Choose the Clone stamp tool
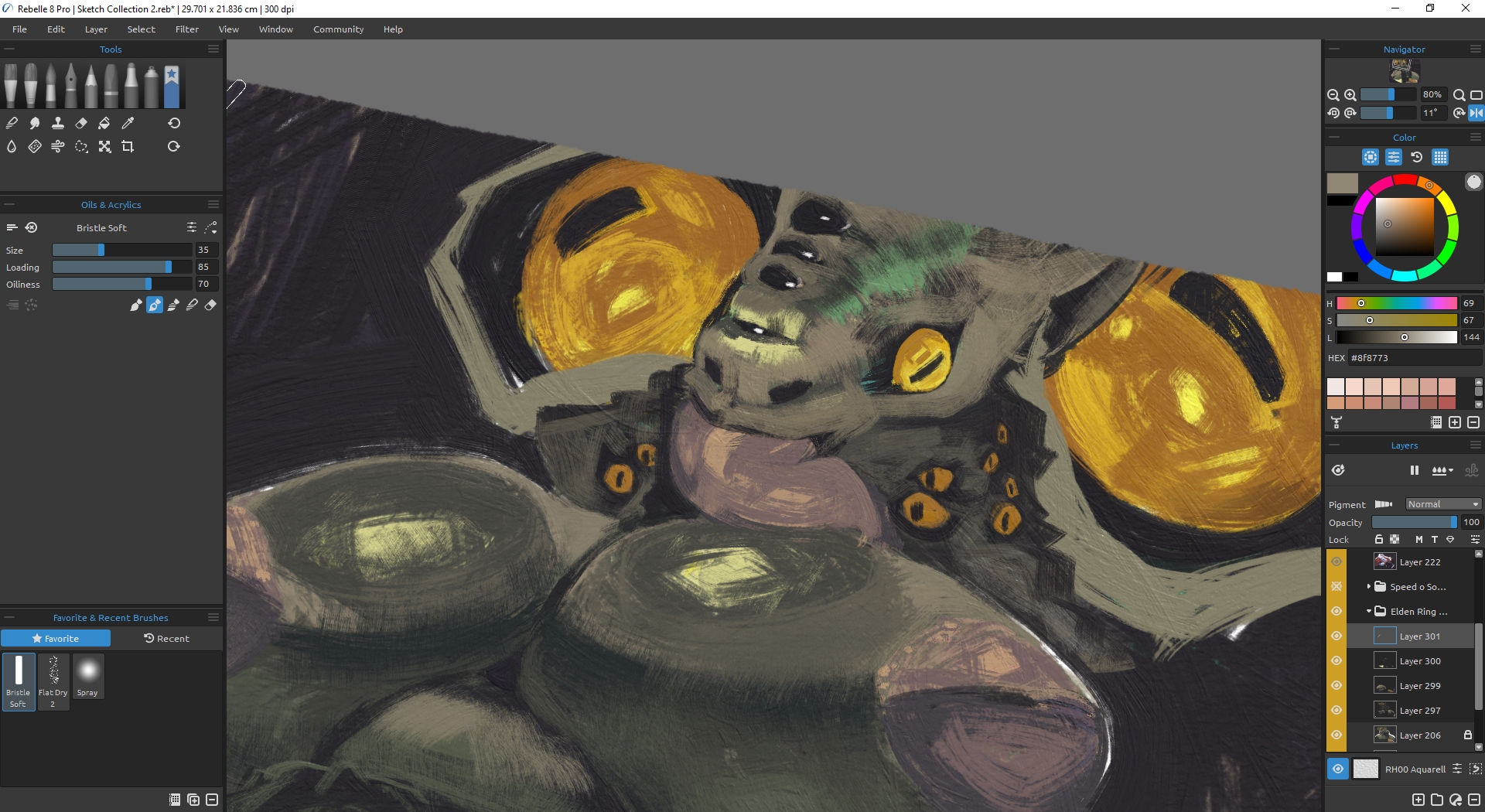 (58, 123)
